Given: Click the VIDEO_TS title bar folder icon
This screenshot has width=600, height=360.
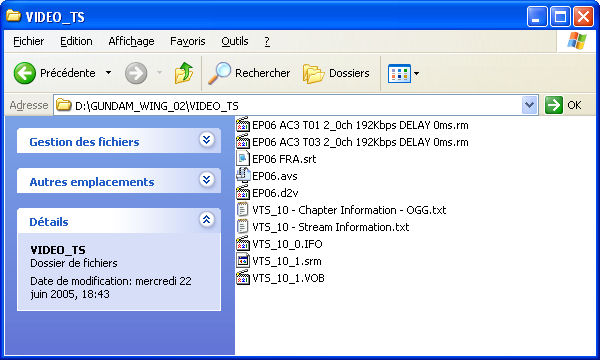Looking at the screenshot, I should click(13, 16).
